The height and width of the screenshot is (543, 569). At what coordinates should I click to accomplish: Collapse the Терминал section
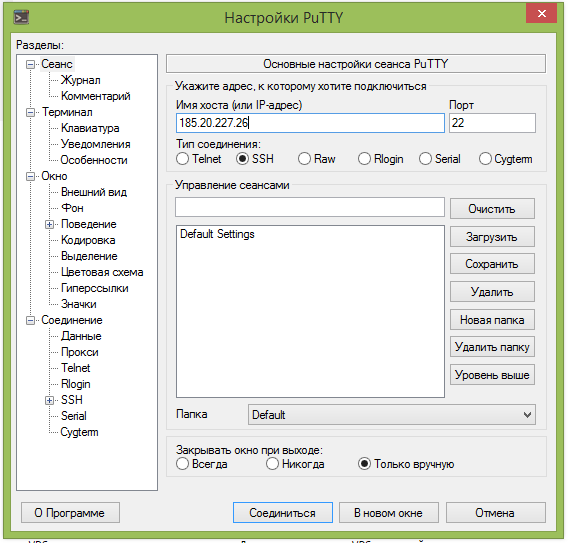(x=30, y=112)
